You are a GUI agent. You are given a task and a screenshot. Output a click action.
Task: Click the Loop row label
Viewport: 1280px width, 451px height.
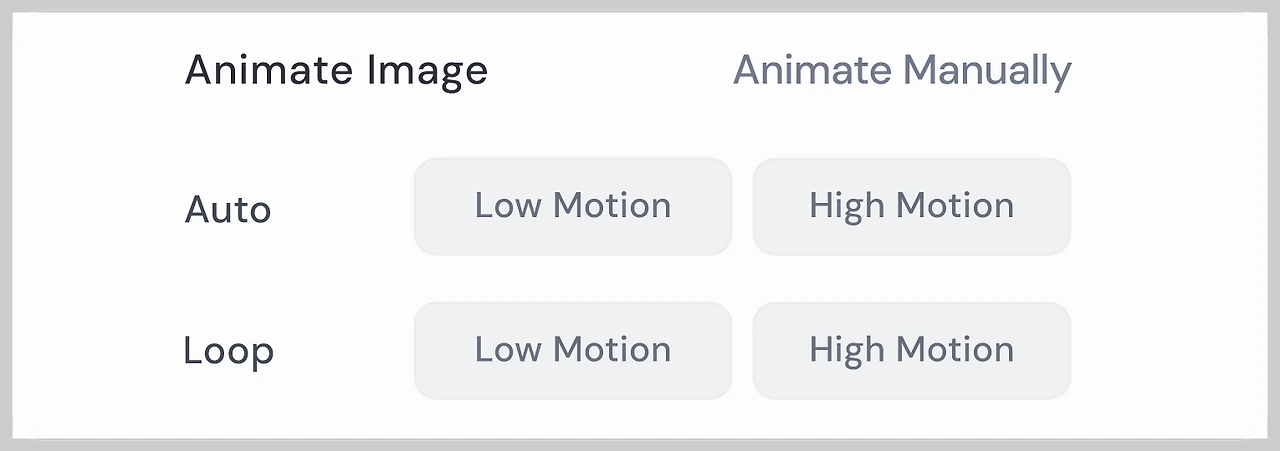coord(229,352)
